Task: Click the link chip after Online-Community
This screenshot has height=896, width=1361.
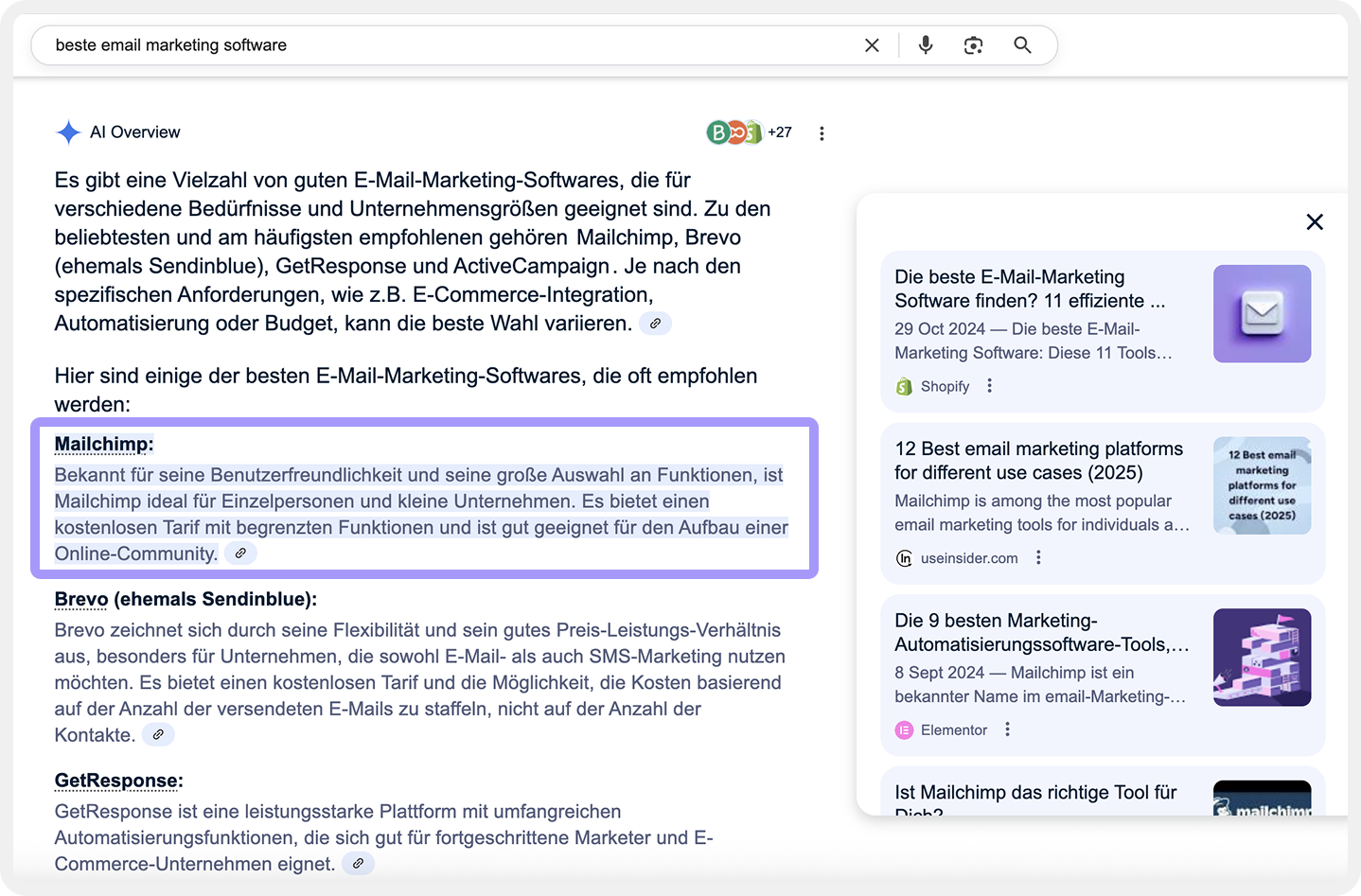Action: coord(241,553)
